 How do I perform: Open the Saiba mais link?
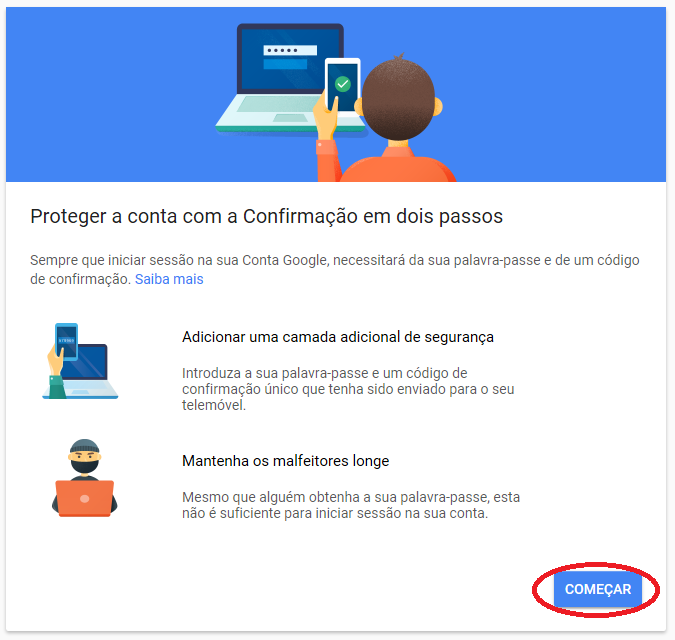point(169,279)
